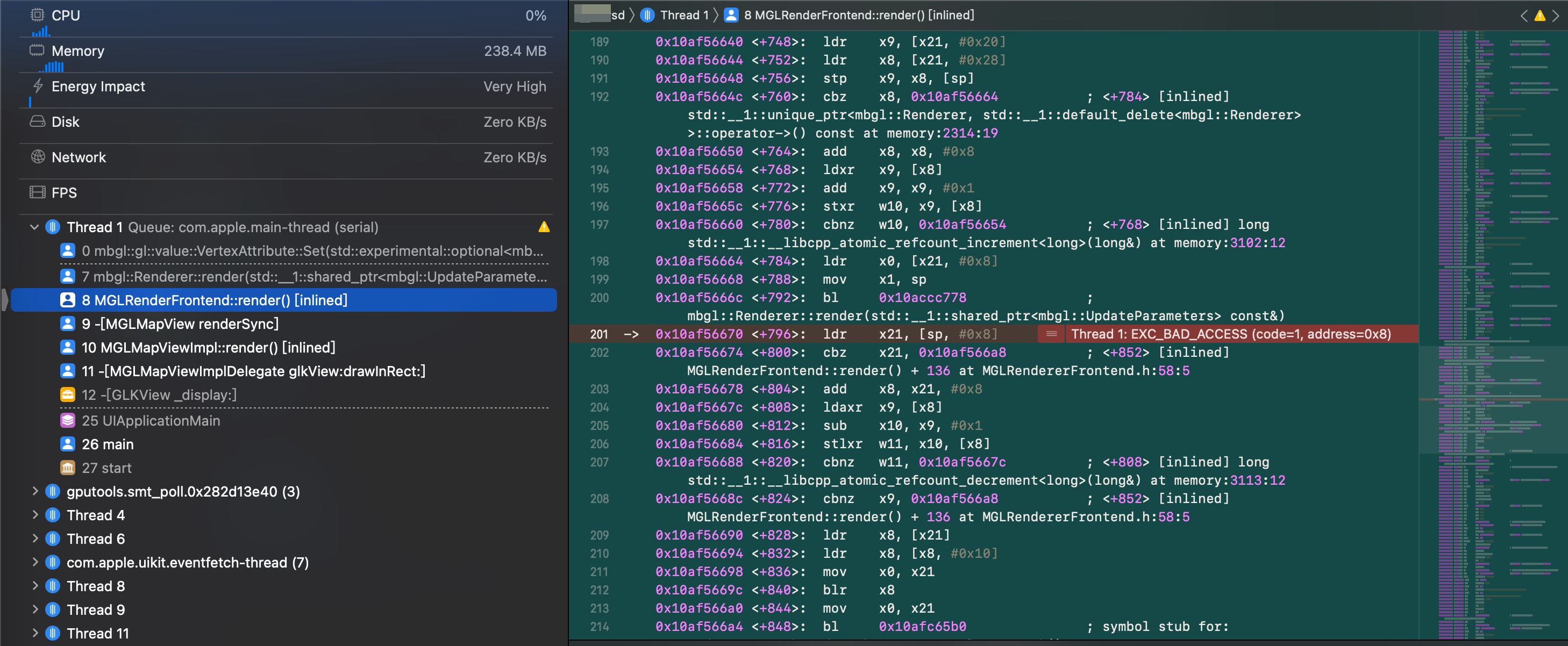Select the Network globe icon
Viewport: 1568px width, 646px height.
[37, 156]
